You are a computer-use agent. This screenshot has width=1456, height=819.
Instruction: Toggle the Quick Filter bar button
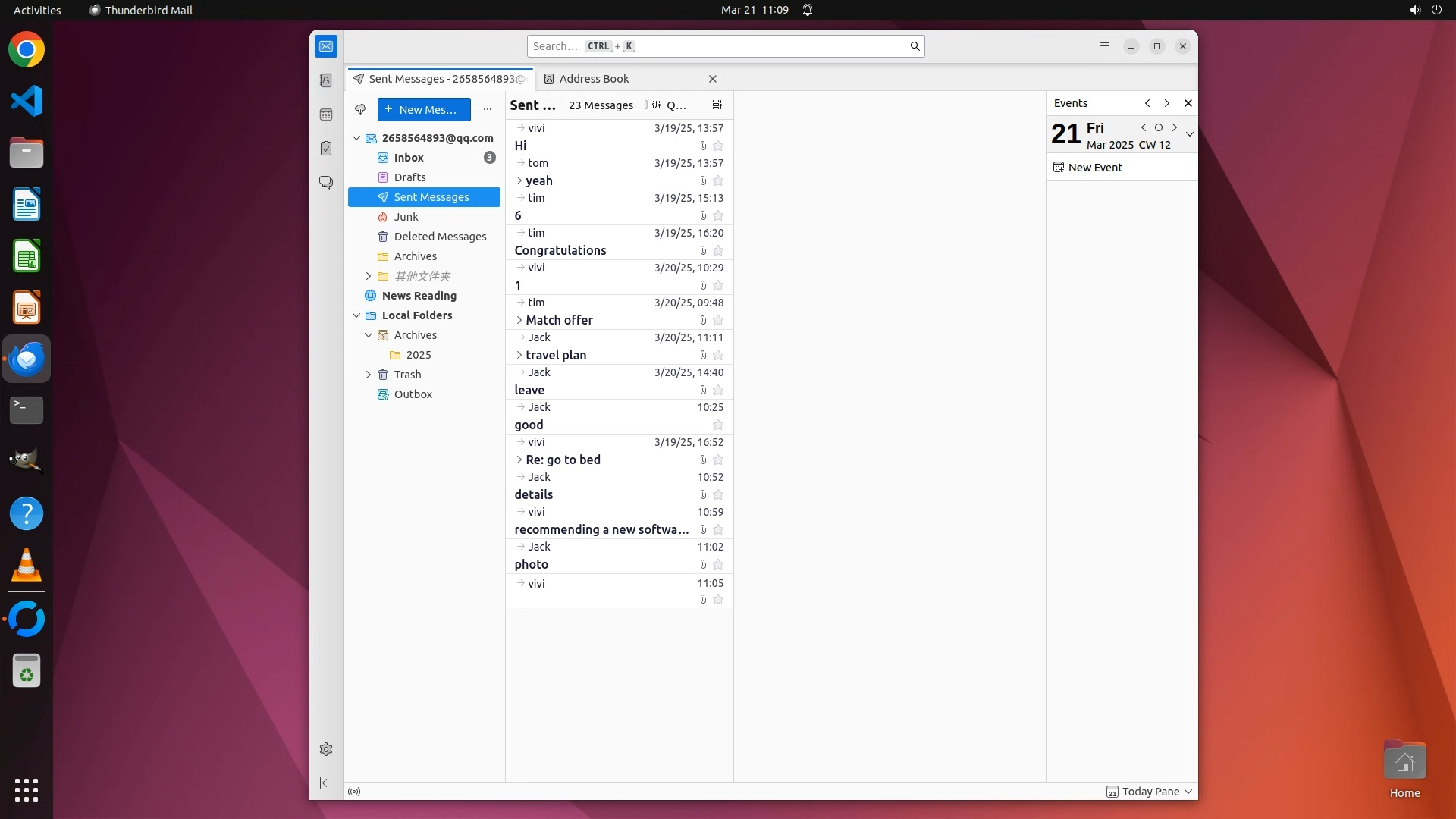(667, 105)
